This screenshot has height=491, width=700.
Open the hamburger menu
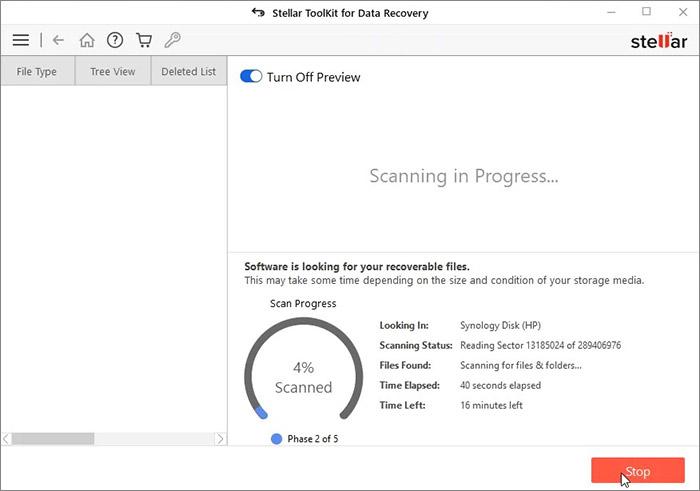coord(20,40)
